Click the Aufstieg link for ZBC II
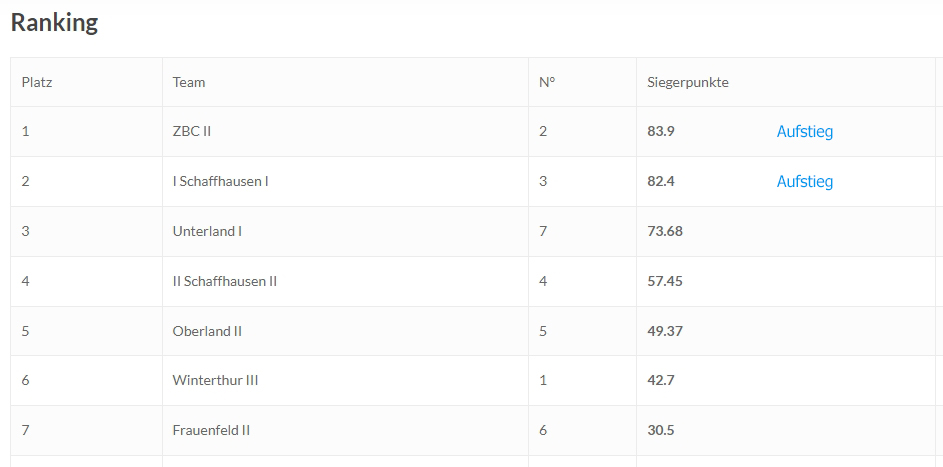Screen dimensions: 943x467 [804, 131]
